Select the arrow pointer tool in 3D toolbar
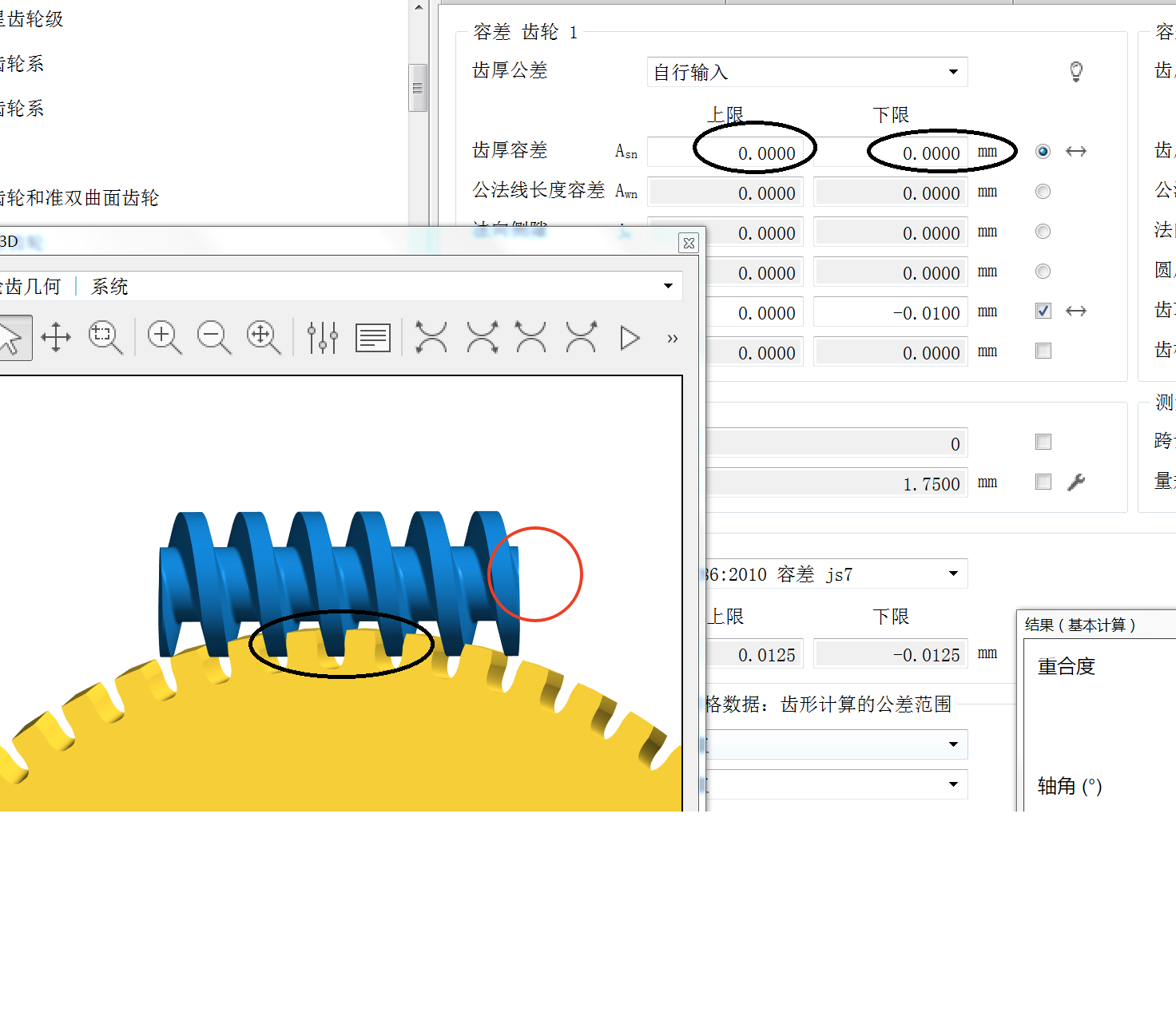The width and height of the screenshot is (1176, 1024). [x=11, y=338]
